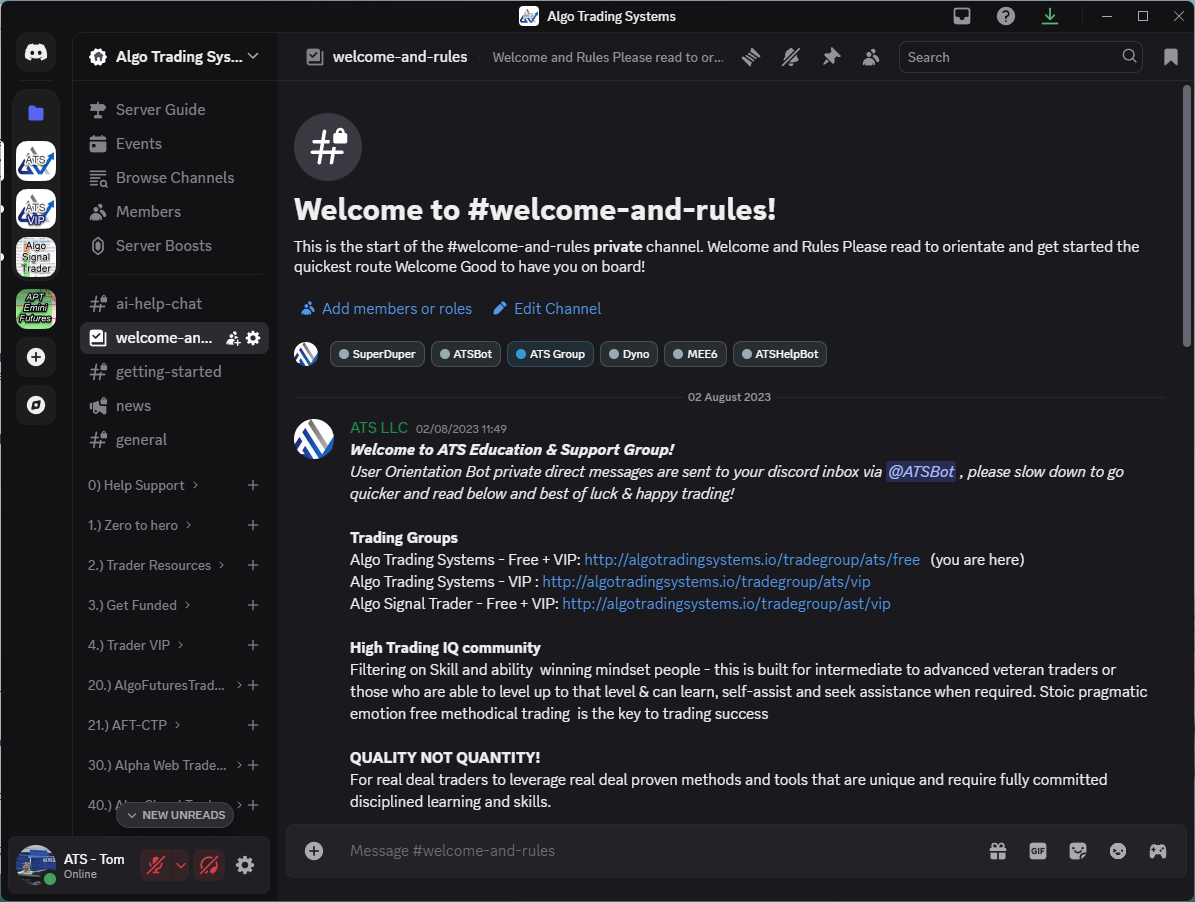This screenshot has width=1195, height=902.
Task: Show pinned messages
Action: 831,57
